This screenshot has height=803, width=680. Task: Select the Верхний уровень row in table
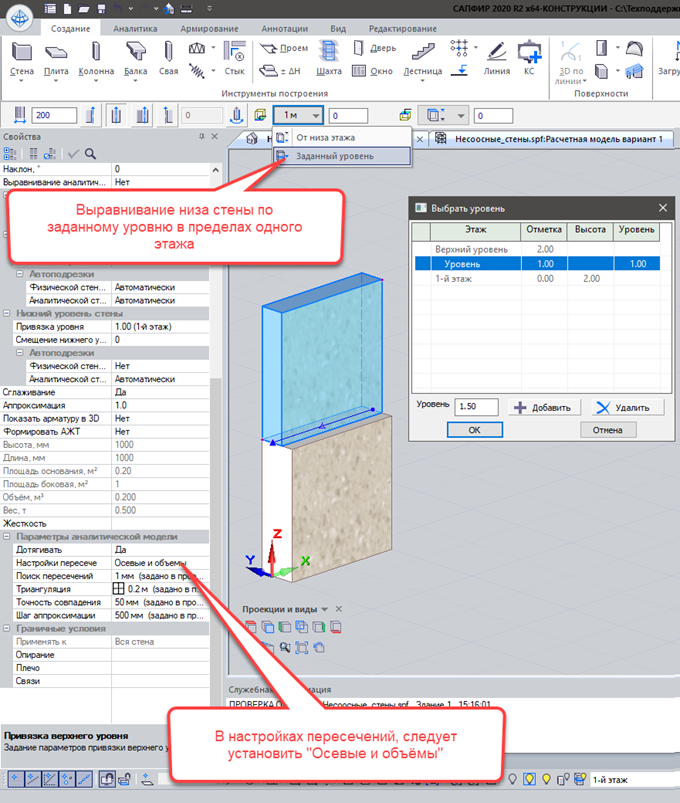[537, 249]
